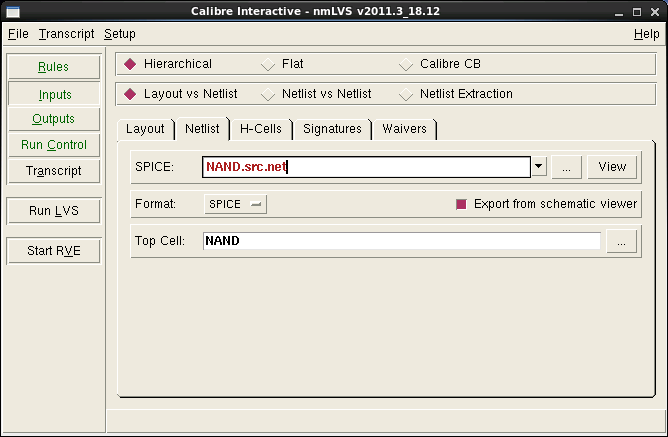Viewport: 668px width, 437px height.
Task: Select the Hierarchical radio option
Action: coord(167,64)
